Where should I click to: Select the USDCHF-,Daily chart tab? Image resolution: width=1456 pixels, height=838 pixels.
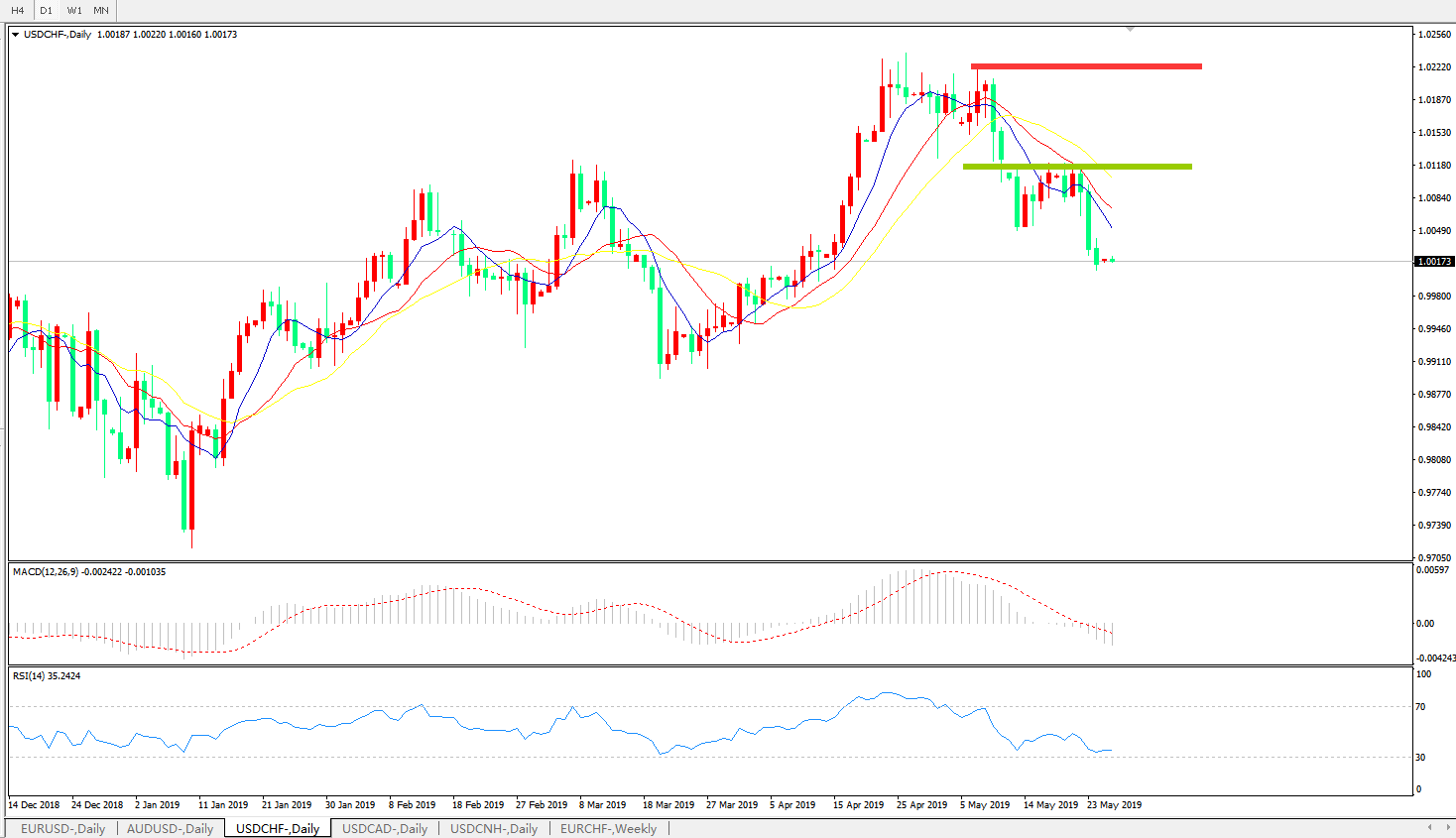pos(278,828)
